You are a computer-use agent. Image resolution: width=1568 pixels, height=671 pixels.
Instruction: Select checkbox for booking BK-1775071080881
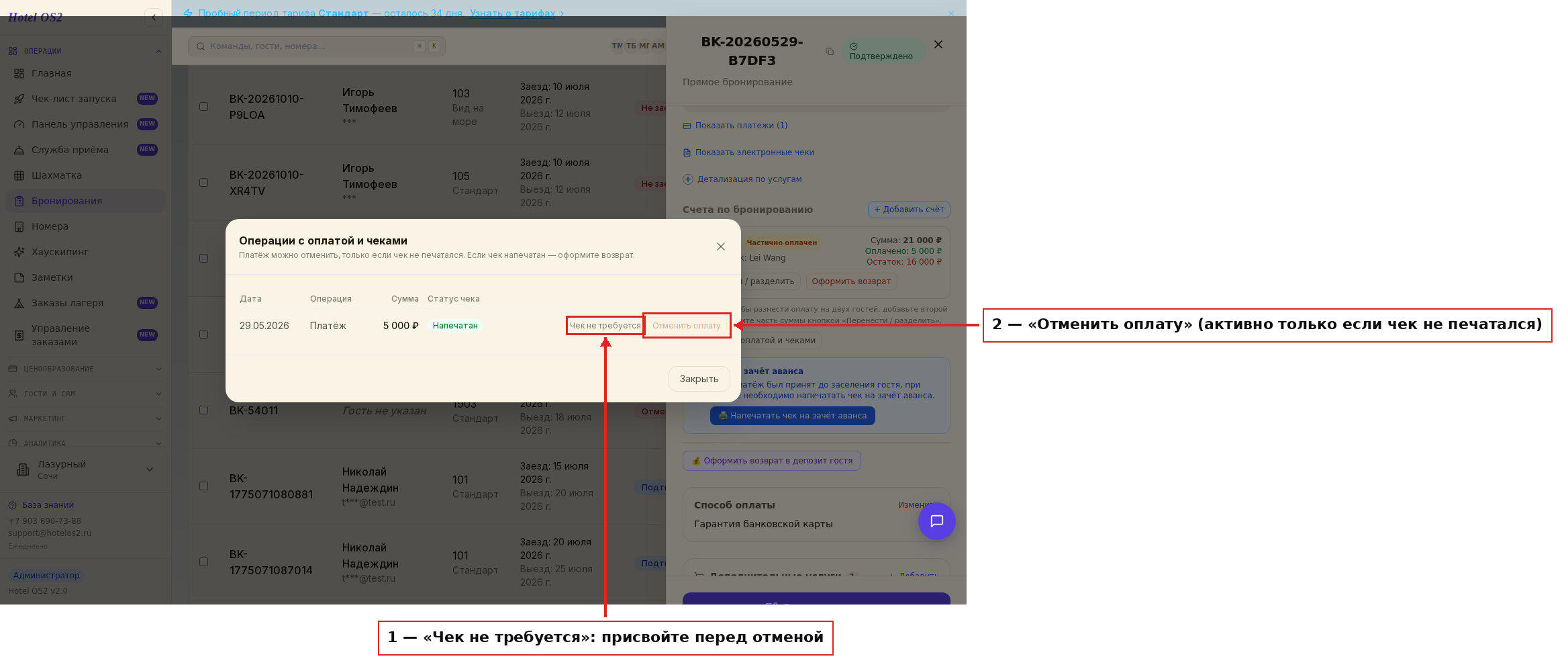click(x=203, y=486)
